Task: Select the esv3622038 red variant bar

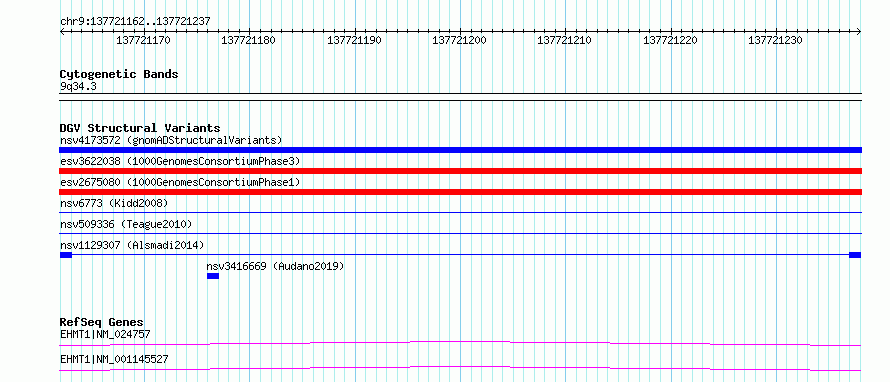Action: (460, 171)
